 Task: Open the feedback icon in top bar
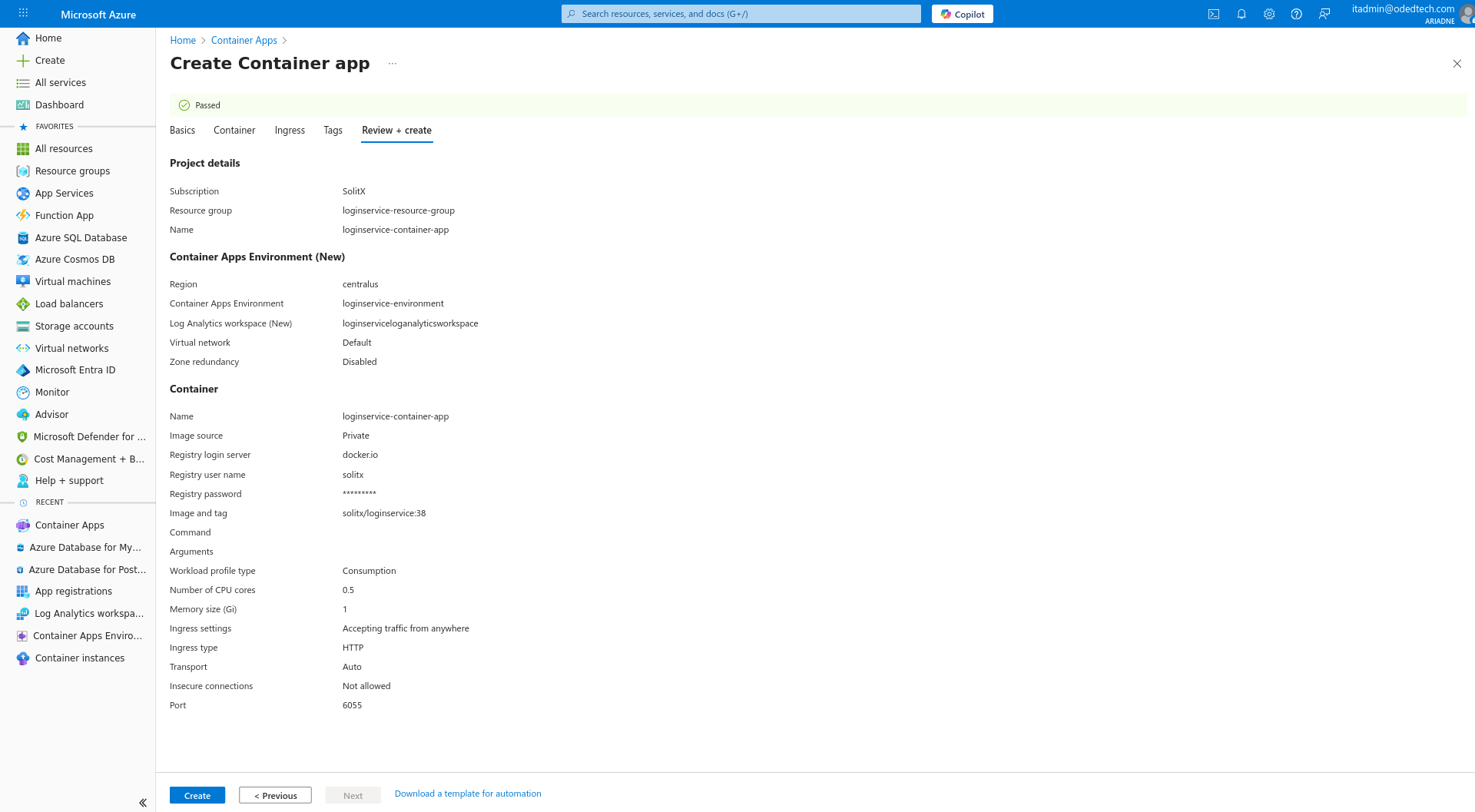1324,14
